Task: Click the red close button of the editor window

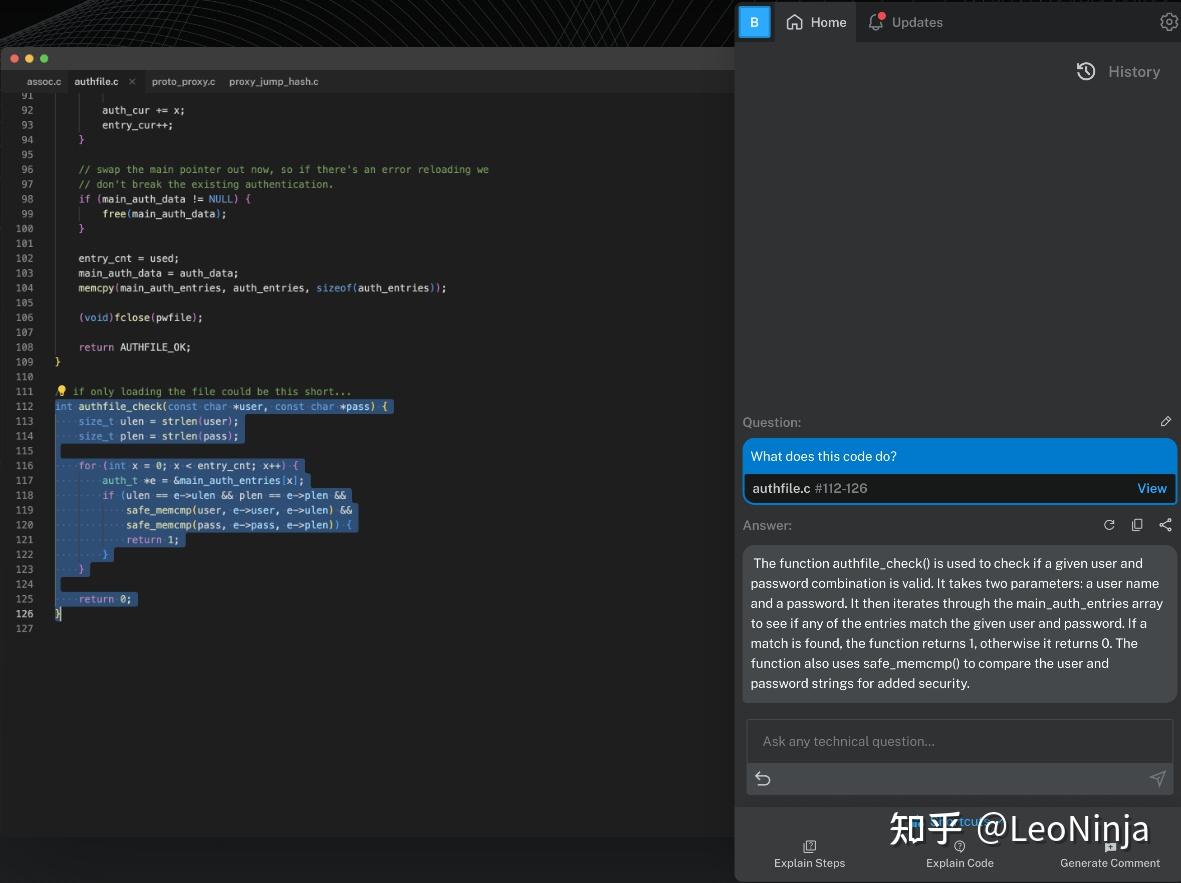Action: [x=14, y=58]
